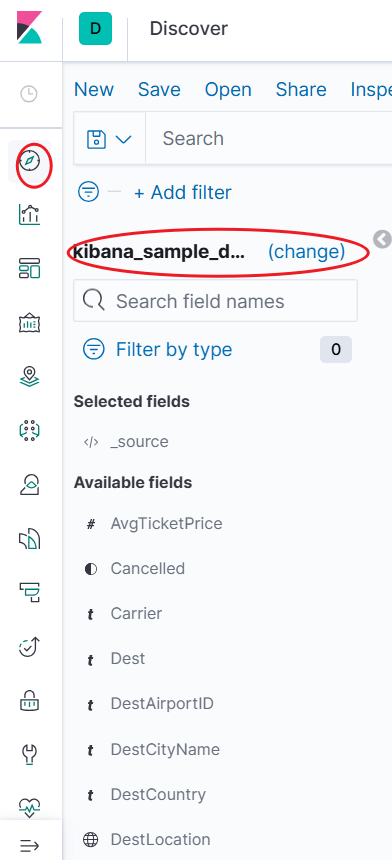Open the Maps pin icon in sidebar
The image size is (392, 860).
click(30, 377)
